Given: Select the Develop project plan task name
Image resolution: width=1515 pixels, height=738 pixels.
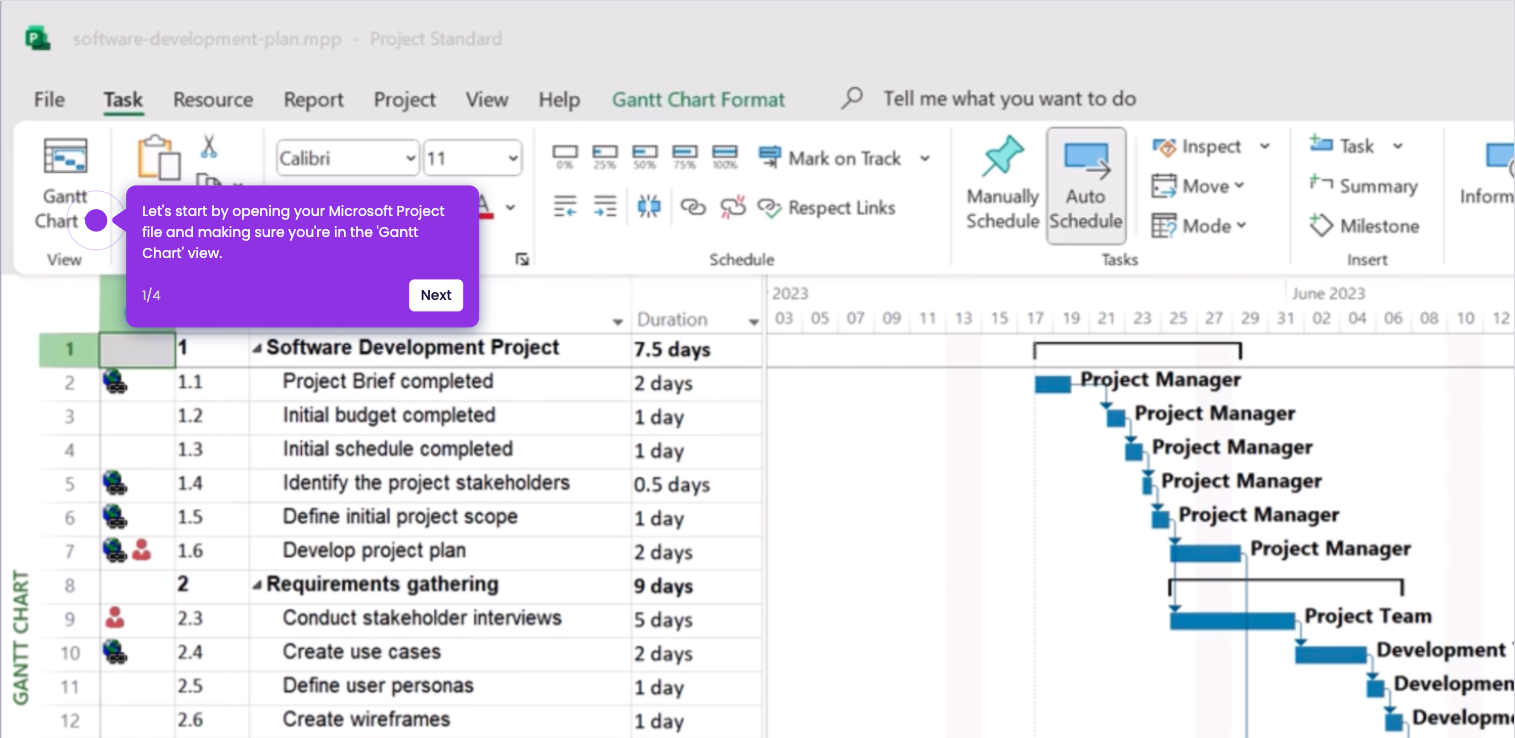Looking at the screenshot, I should pos(374,551).
